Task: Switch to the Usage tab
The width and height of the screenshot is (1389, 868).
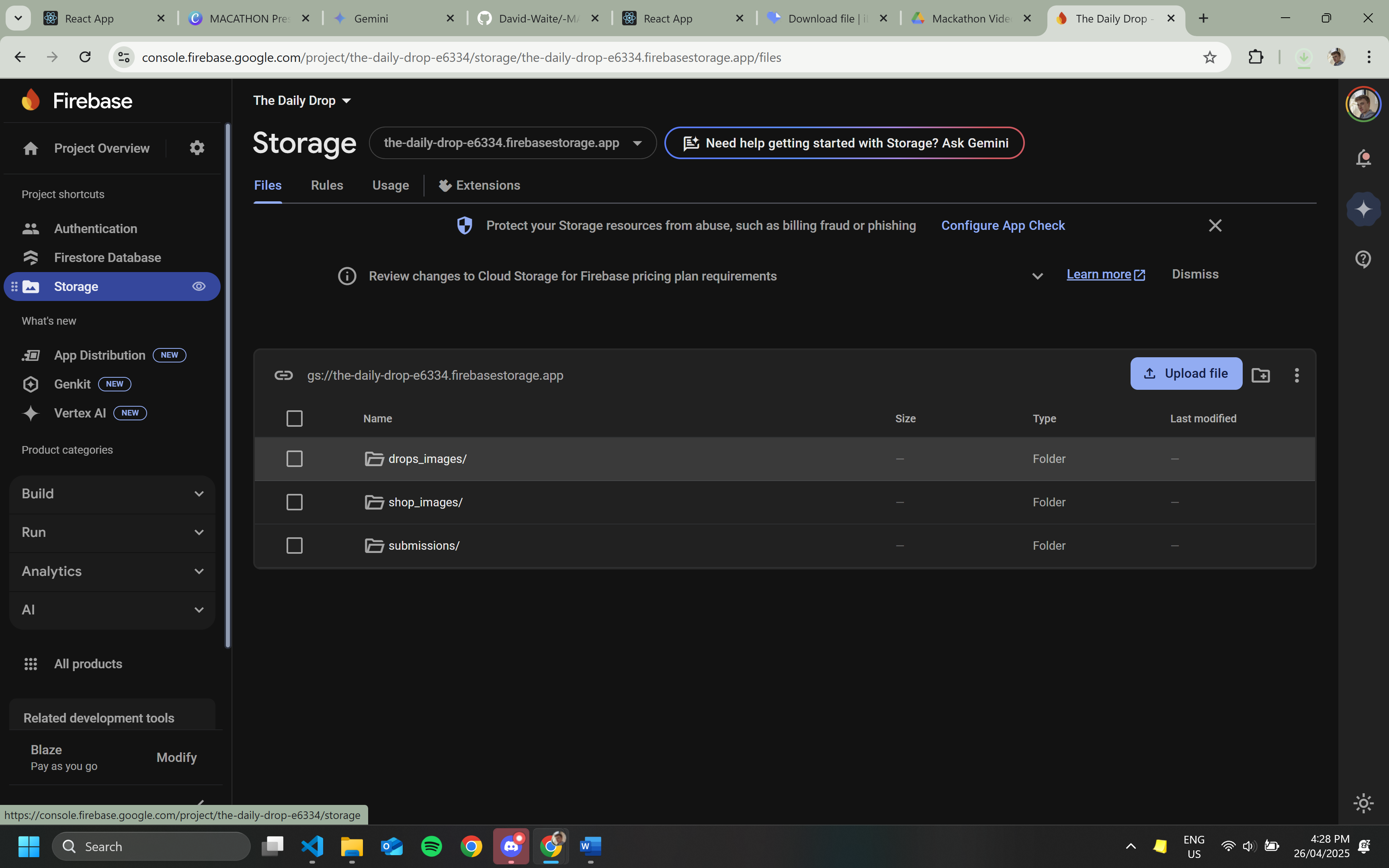Action: 390,185
